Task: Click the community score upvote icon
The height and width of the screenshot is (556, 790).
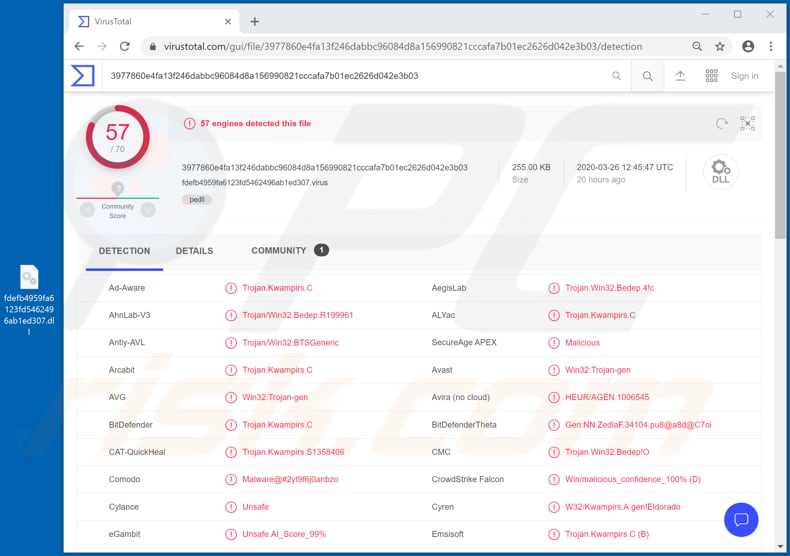Action: 148,210
